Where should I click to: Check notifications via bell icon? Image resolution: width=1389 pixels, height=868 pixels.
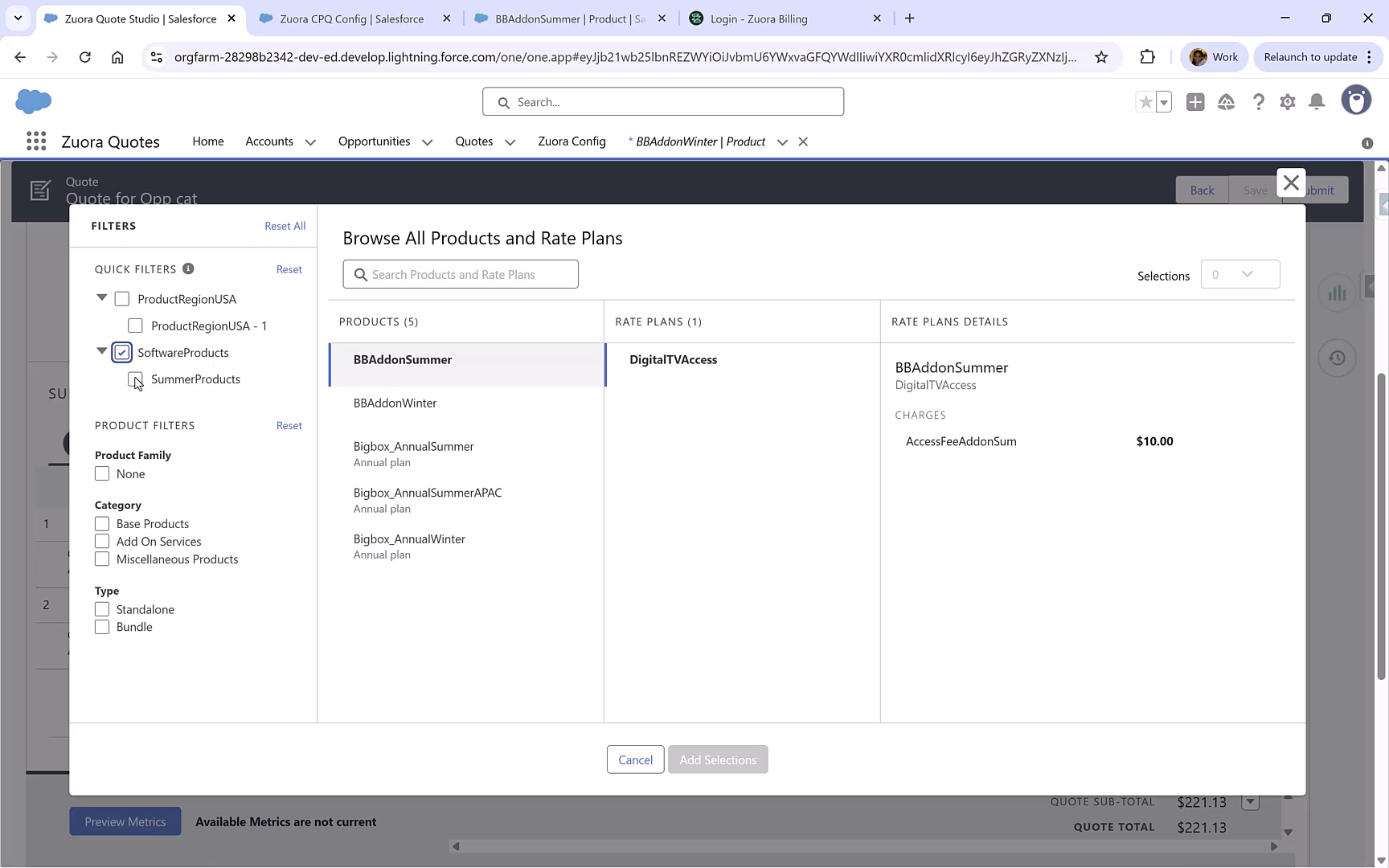coord(1316,102)
